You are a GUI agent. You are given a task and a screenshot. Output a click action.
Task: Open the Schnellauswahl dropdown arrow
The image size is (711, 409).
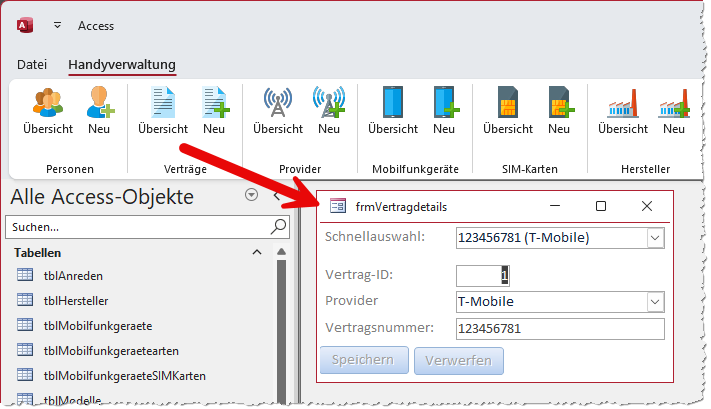point(655,238)
